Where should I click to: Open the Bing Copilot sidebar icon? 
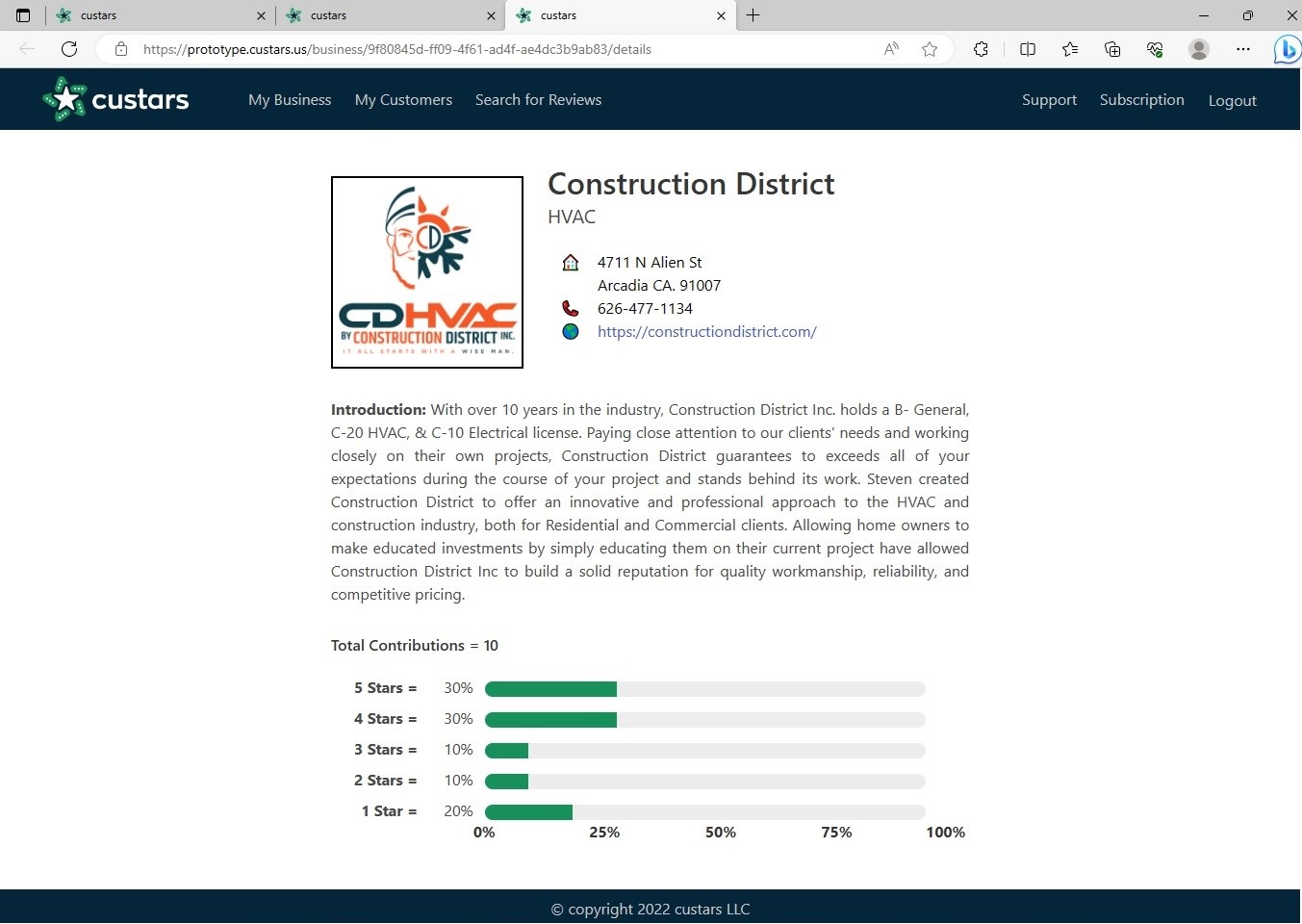click(x=1287, y=49)
